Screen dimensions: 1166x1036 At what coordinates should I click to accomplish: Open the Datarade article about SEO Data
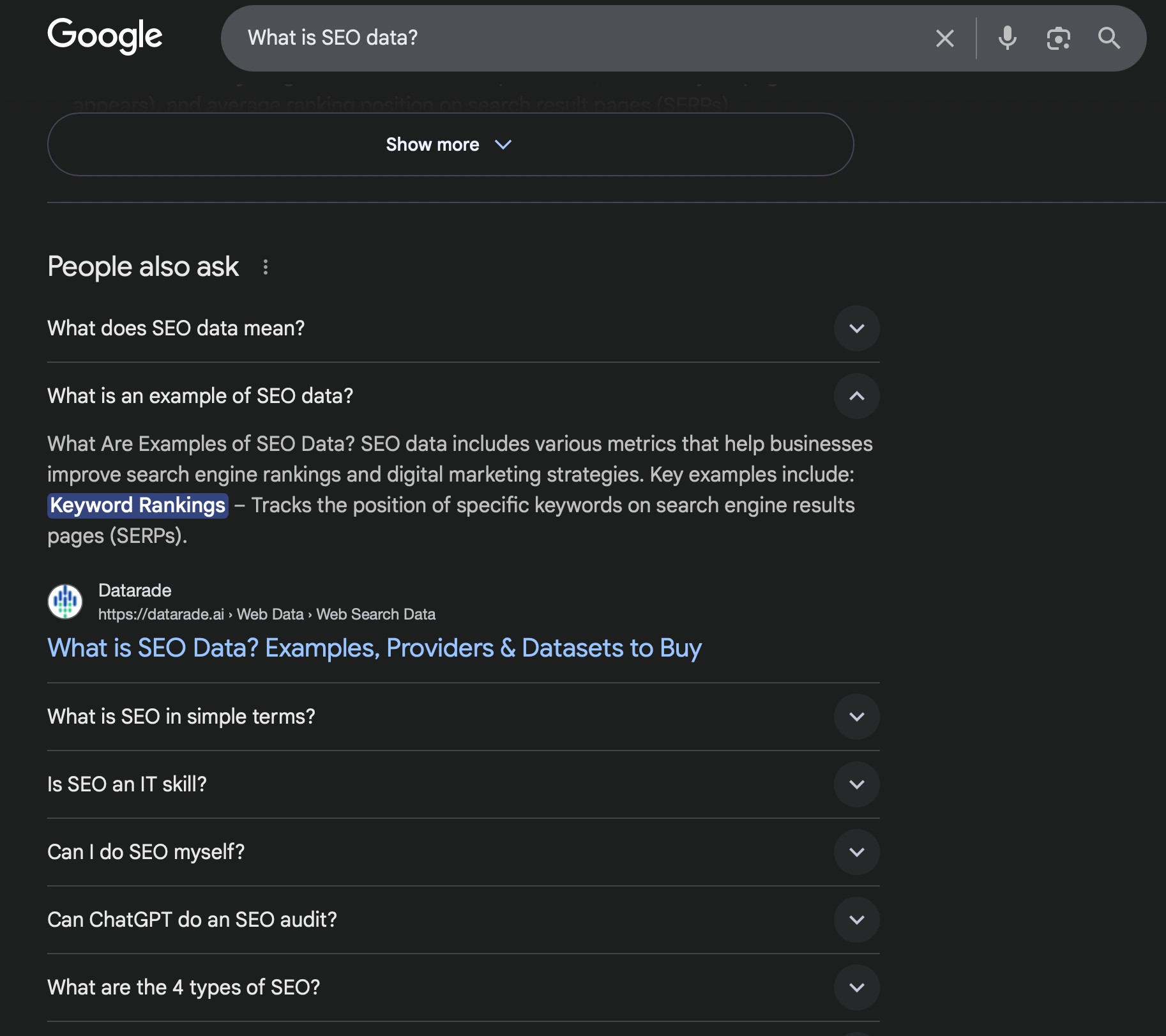point(374,648)
